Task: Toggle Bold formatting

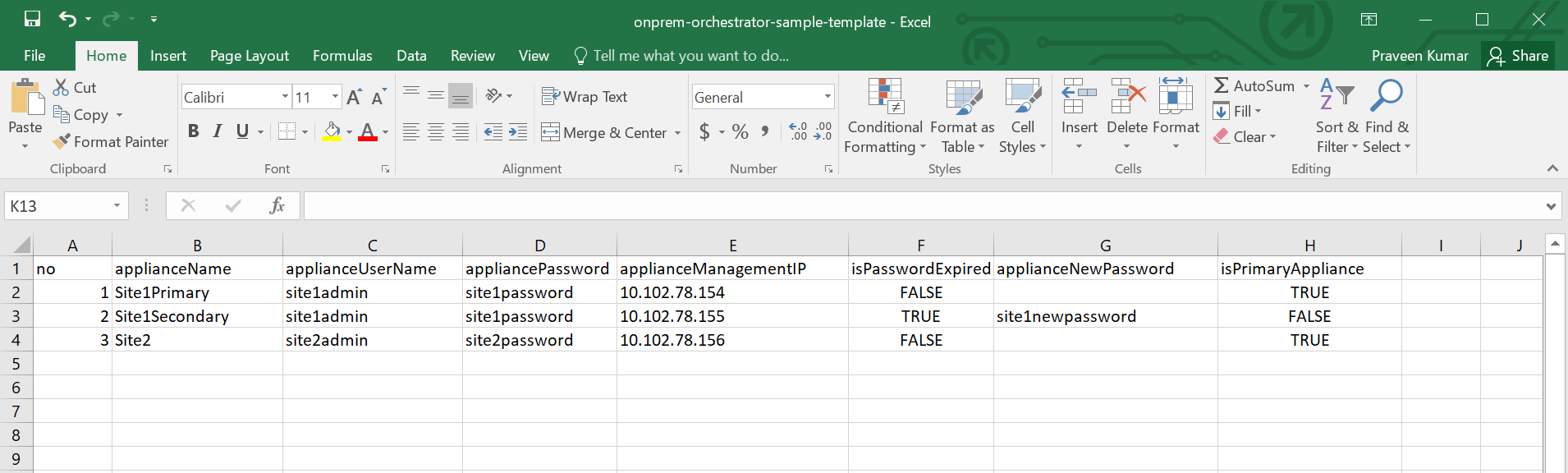Action: 194,131
